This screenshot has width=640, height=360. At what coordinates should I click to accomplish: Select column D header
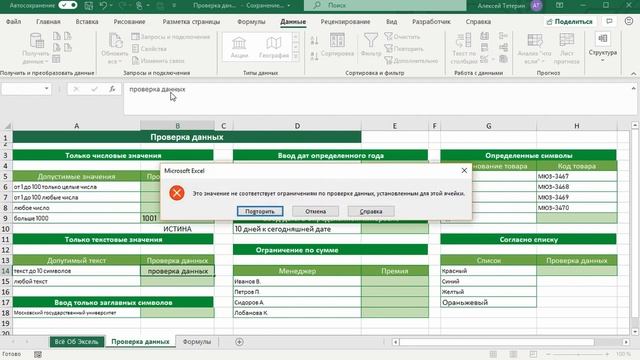[297, 126]
